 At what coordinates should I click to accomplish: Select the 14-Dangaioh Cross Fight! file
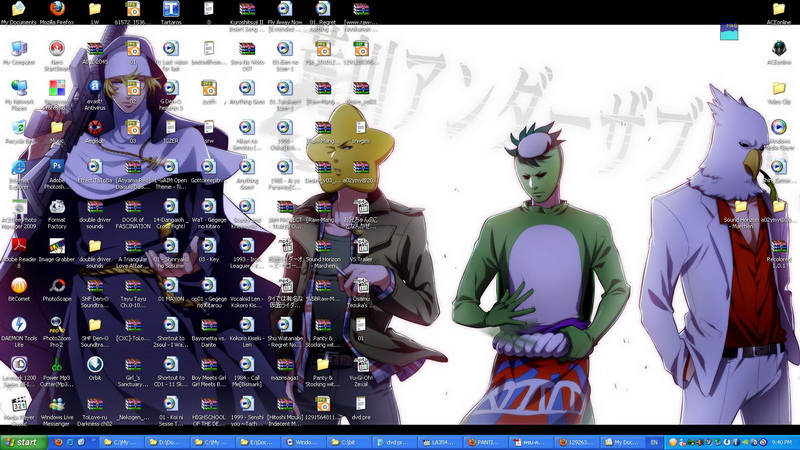point(171,214)
